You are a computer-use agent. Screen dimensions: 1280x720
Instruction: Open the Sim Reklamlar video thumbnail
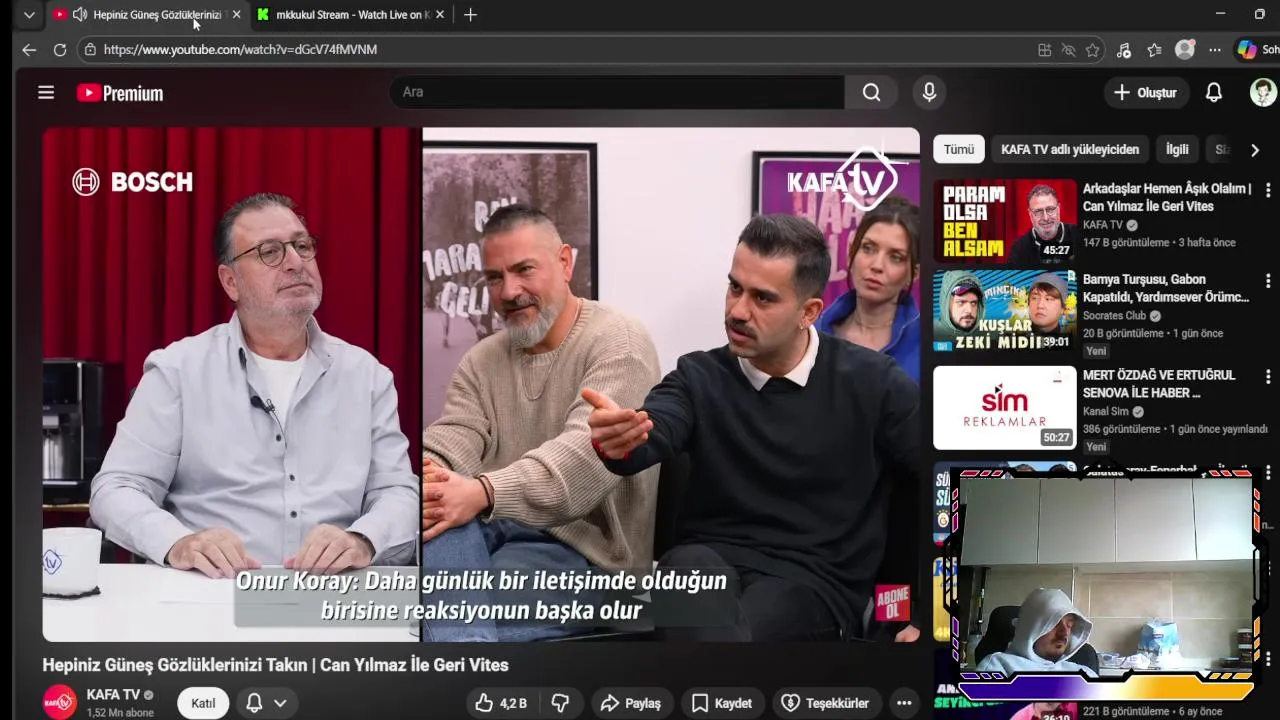tap(1005, 408)
